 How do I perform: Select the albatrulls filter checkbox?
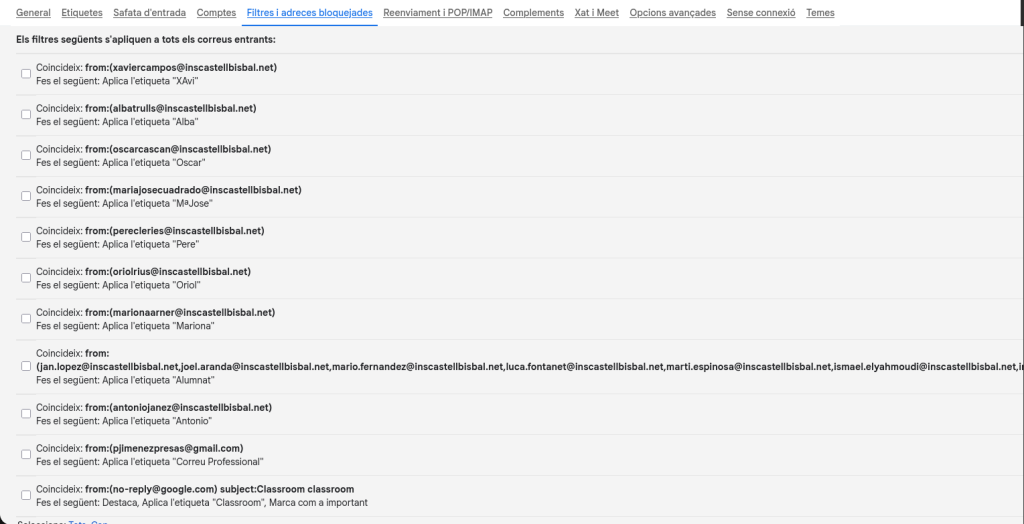(26, 115)
